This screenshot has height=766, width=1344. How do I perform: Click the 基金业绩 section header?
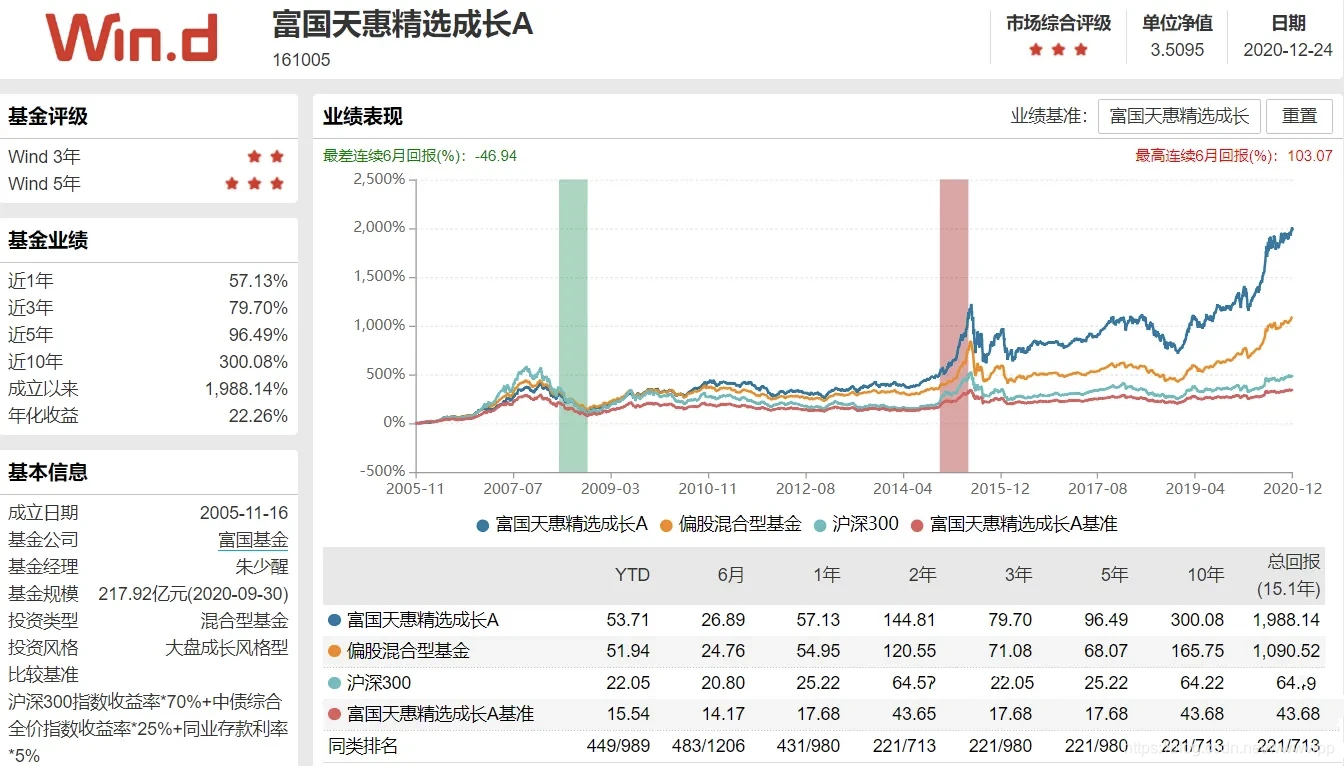click(x=48, y=241)
